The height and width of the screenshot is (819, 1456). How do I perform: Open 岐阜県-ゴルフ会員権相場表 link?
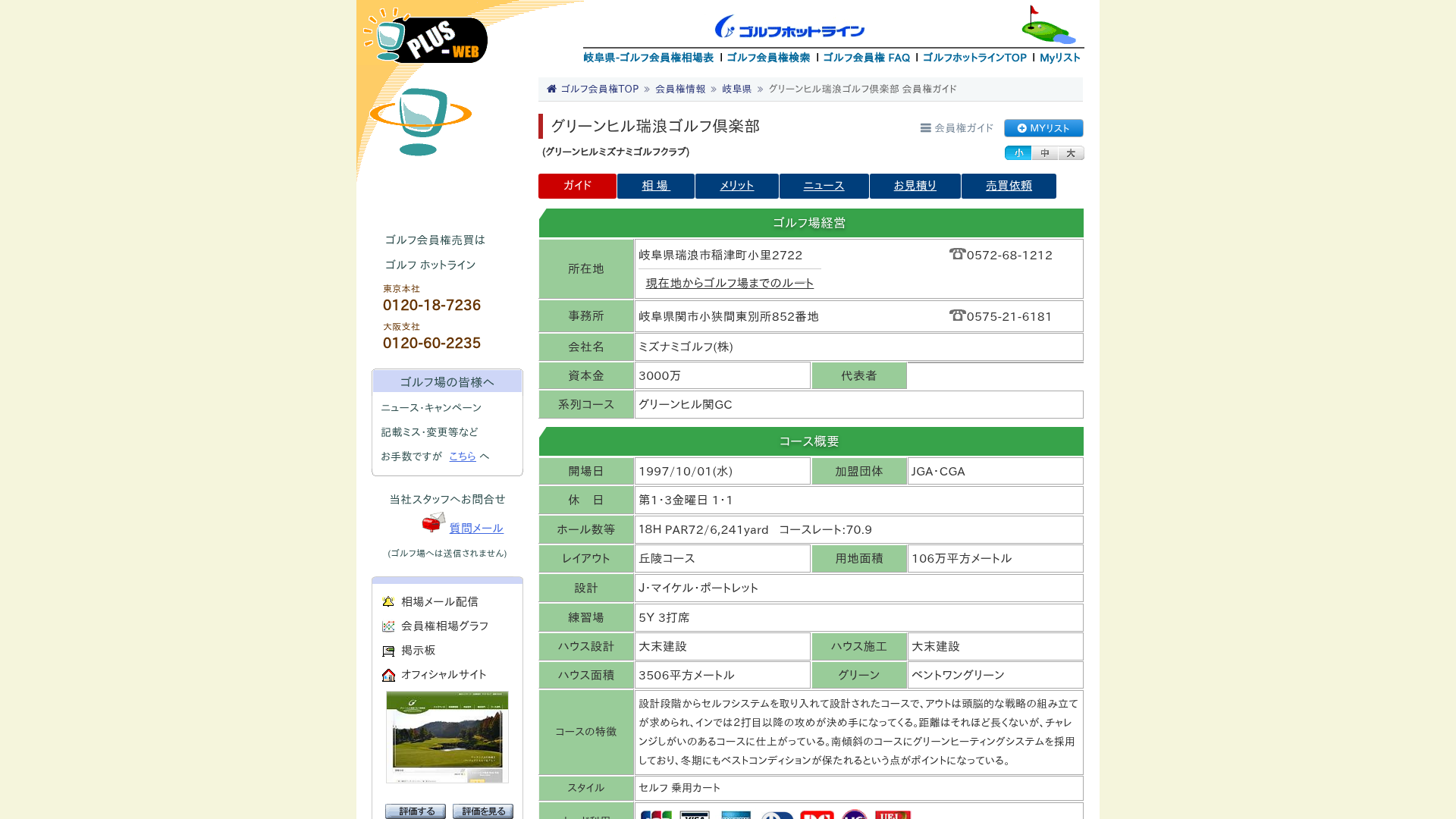(648, 58)
